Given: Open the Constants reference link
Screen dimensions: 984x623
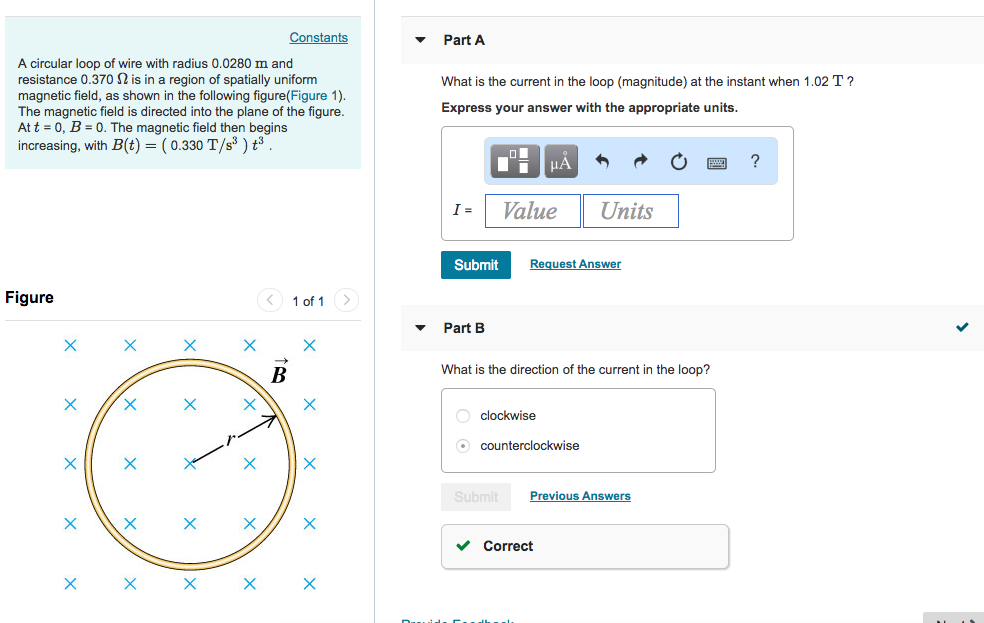Looking at the screenshot, I should (318, 37).
